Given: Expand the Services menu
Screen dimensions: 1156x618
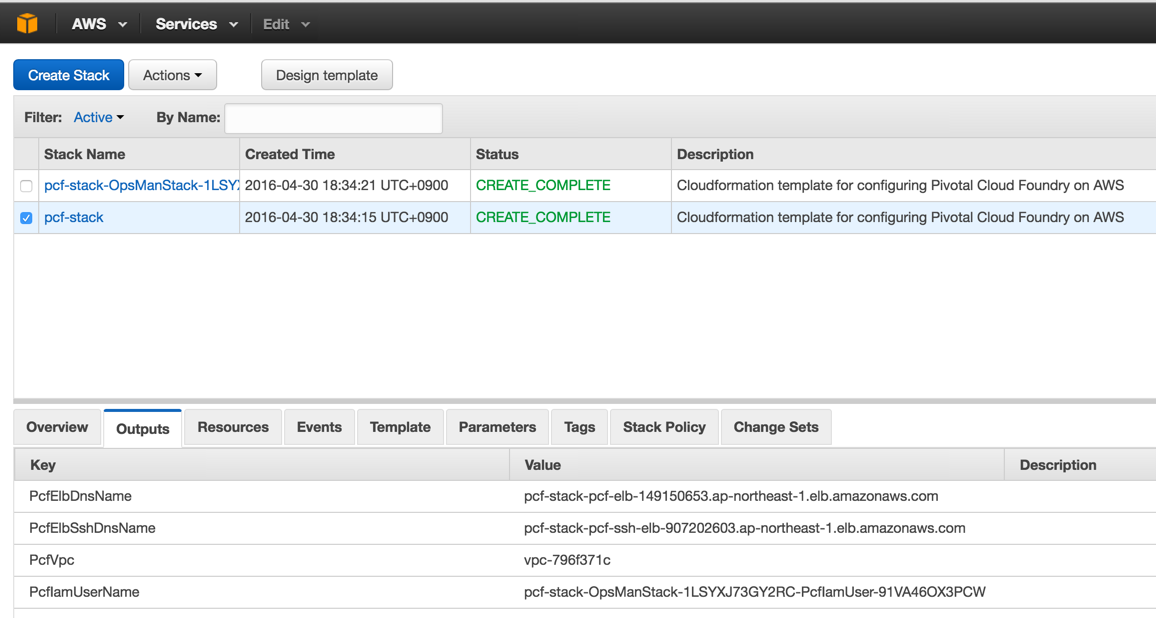Looking at the screenshot, I should click(196, 24).
